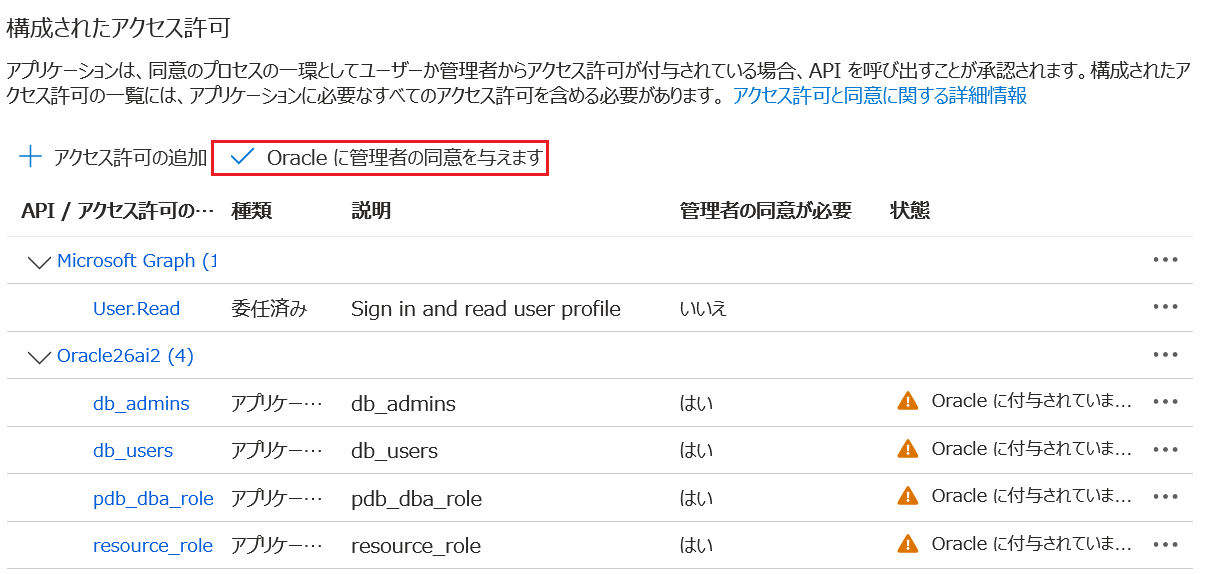This screenshot has width=1207, height=574.
Task: Click the API / アクセス許可の… column header
Action: pyautogui.click(x=117, y=210)
